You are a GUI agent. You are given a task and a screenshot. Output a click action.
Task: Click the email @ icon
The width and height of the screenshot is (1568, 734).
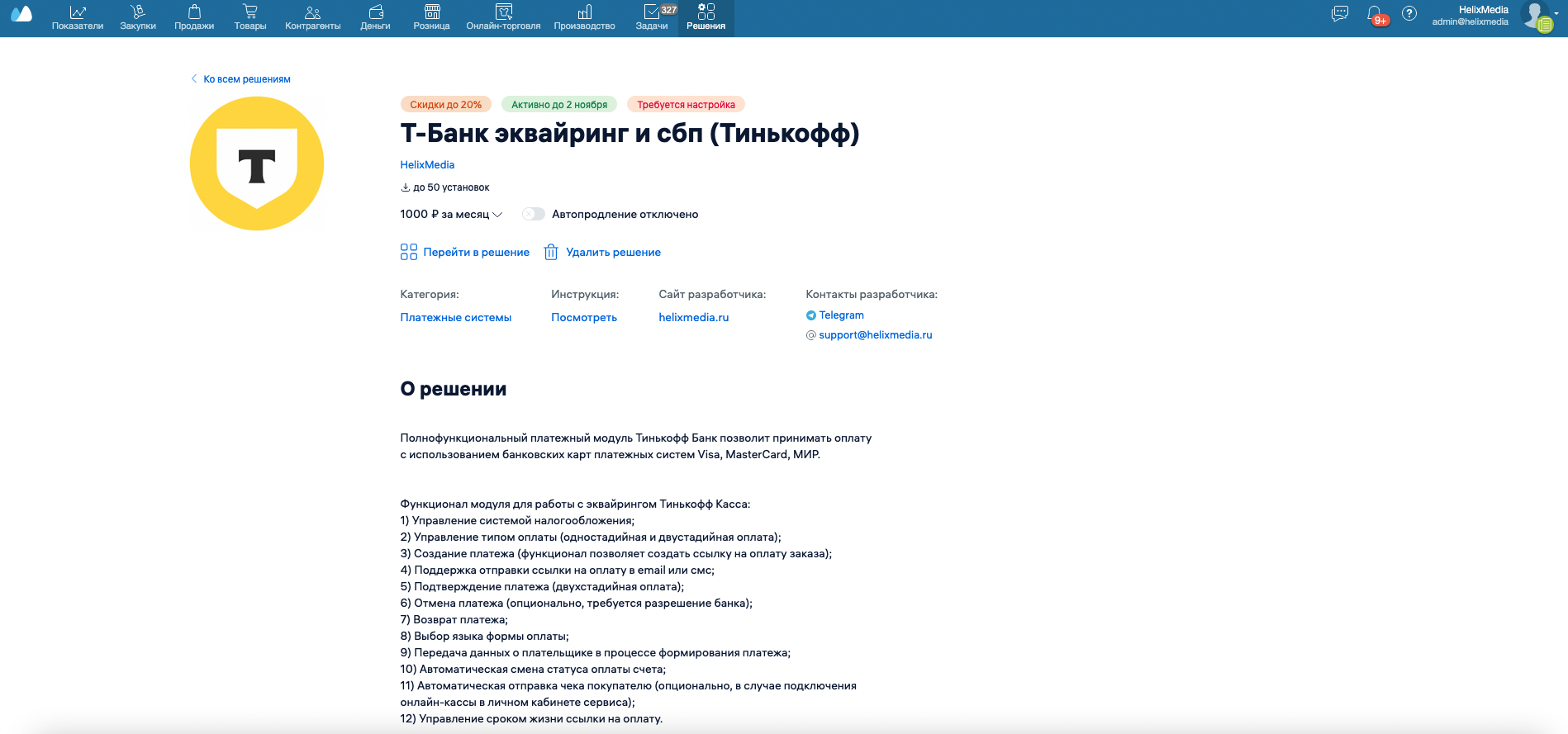point(811,335)
